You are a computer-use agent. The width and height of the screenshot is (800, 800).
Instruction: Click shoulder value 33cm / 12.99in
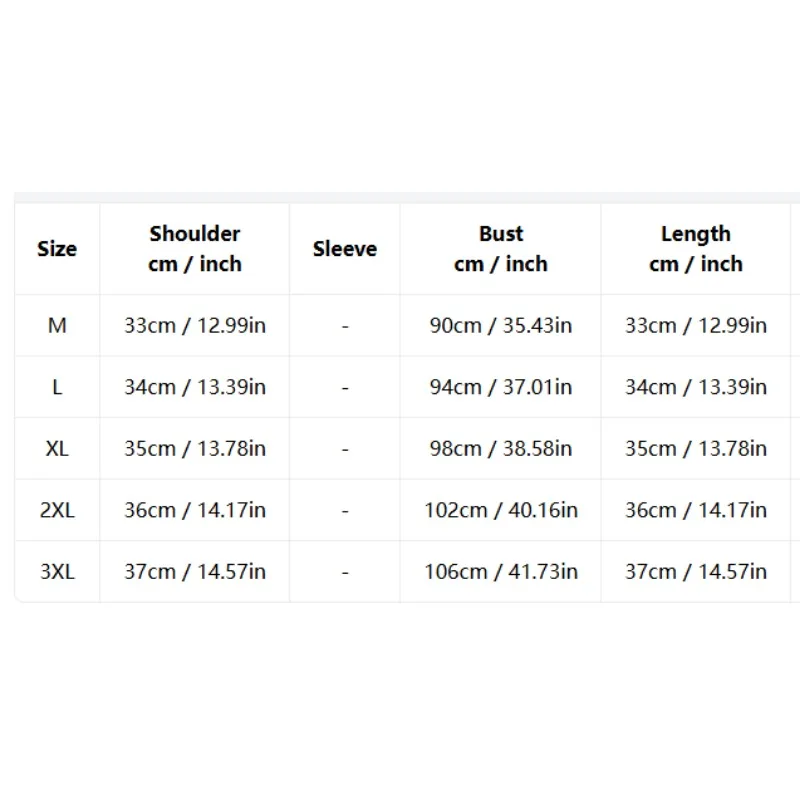tap(195, 326)
